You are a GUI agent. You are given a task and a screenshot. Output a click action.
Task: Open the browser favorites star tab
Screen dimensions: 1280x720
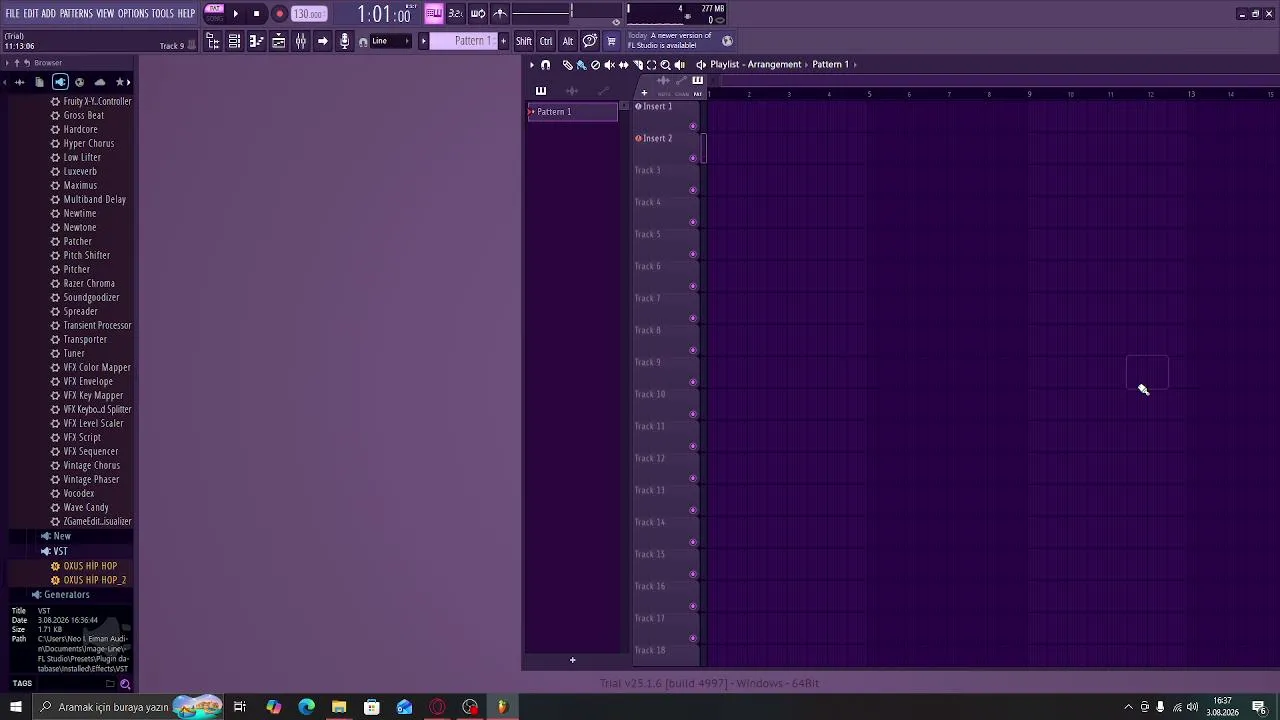click(x=120, y=82)
